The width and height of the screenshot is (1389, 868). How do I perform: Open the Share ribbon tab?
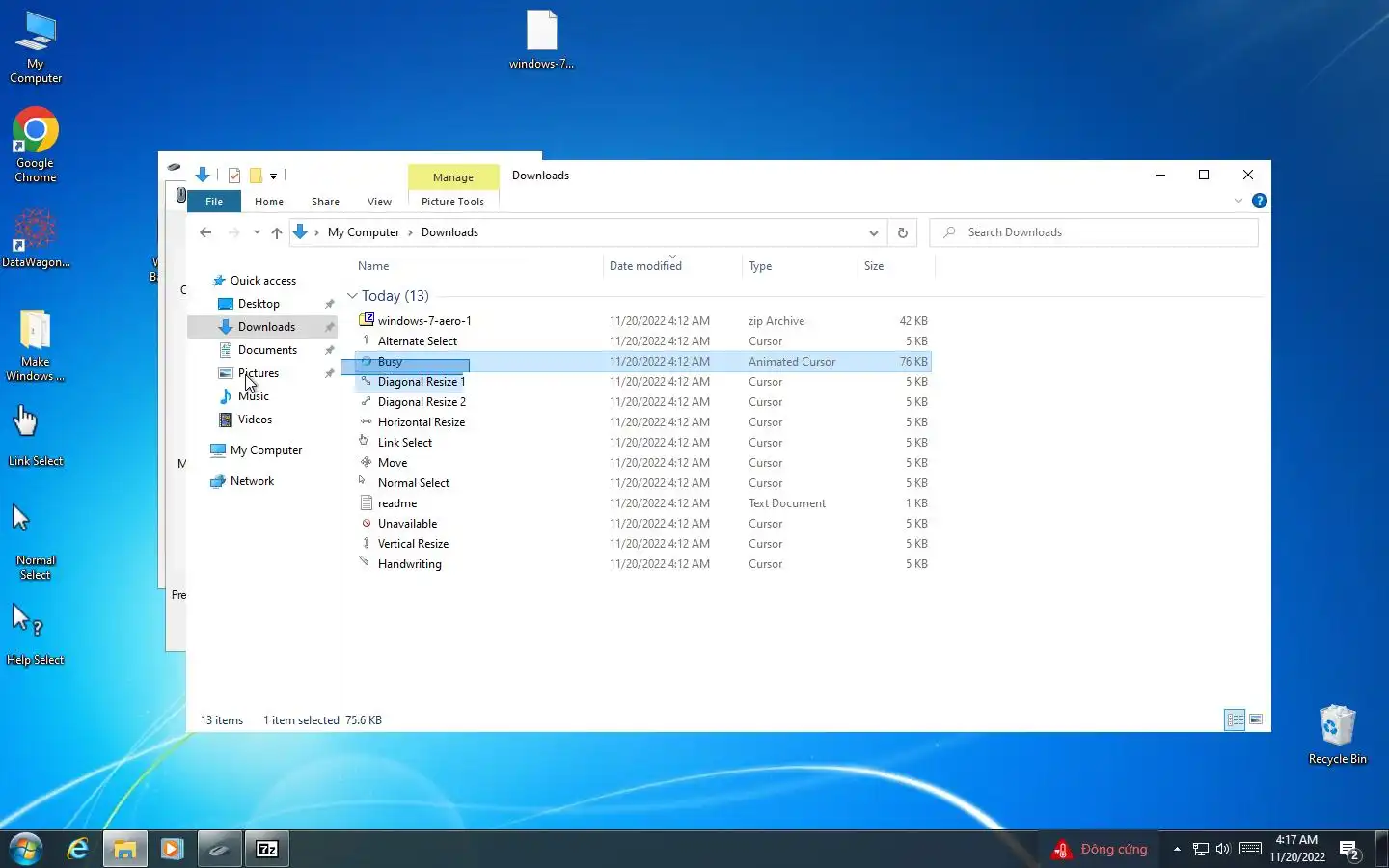(x=325, y=202)
